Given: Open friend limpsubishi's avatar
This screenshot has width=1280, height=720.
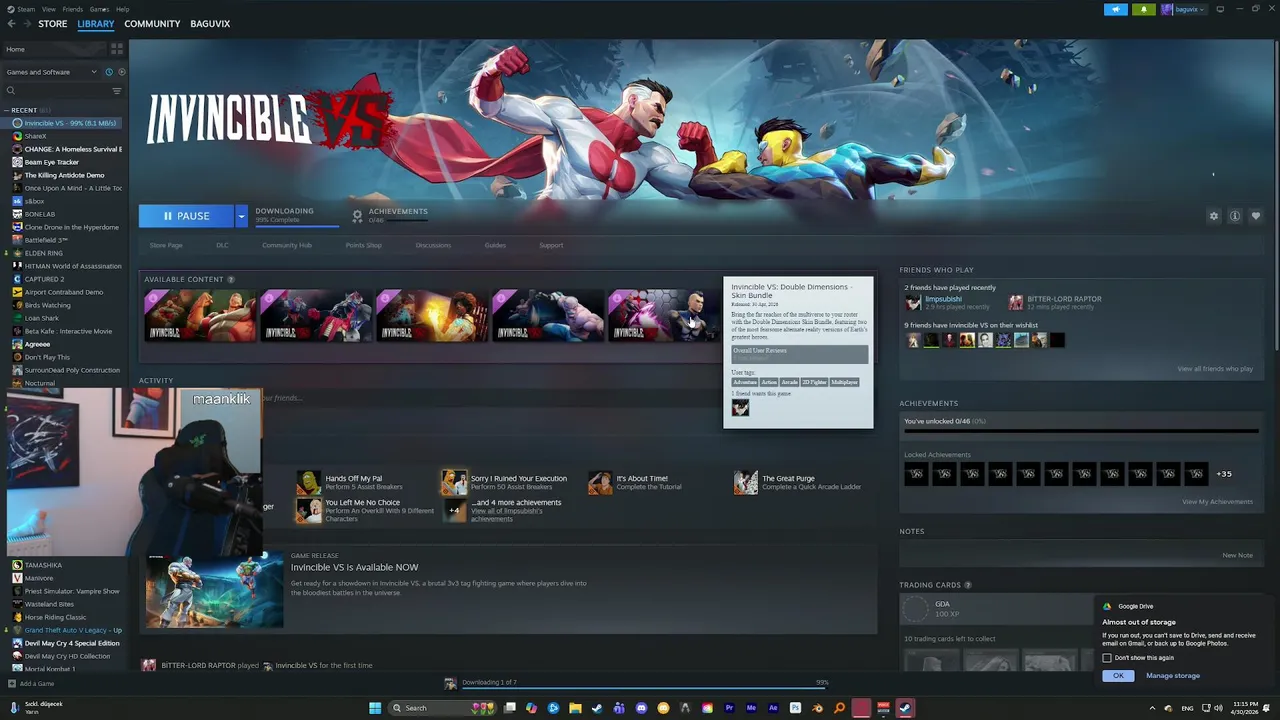Looking at the screenshot, I should (913, 302).
